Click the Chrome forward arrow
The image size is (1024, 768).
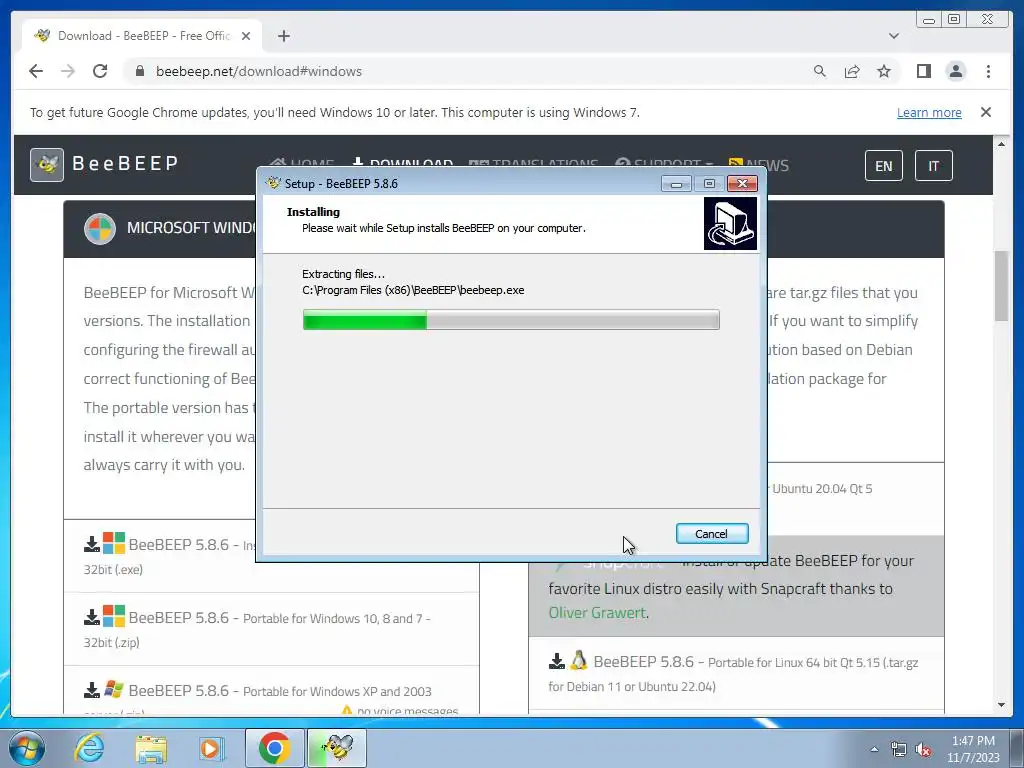[x=68, y=71]
